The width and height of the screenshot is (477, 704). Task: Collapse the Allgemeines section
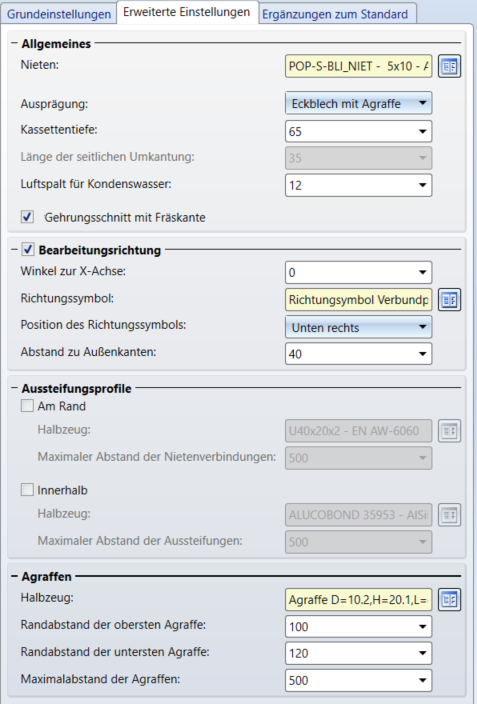(14, 44)
